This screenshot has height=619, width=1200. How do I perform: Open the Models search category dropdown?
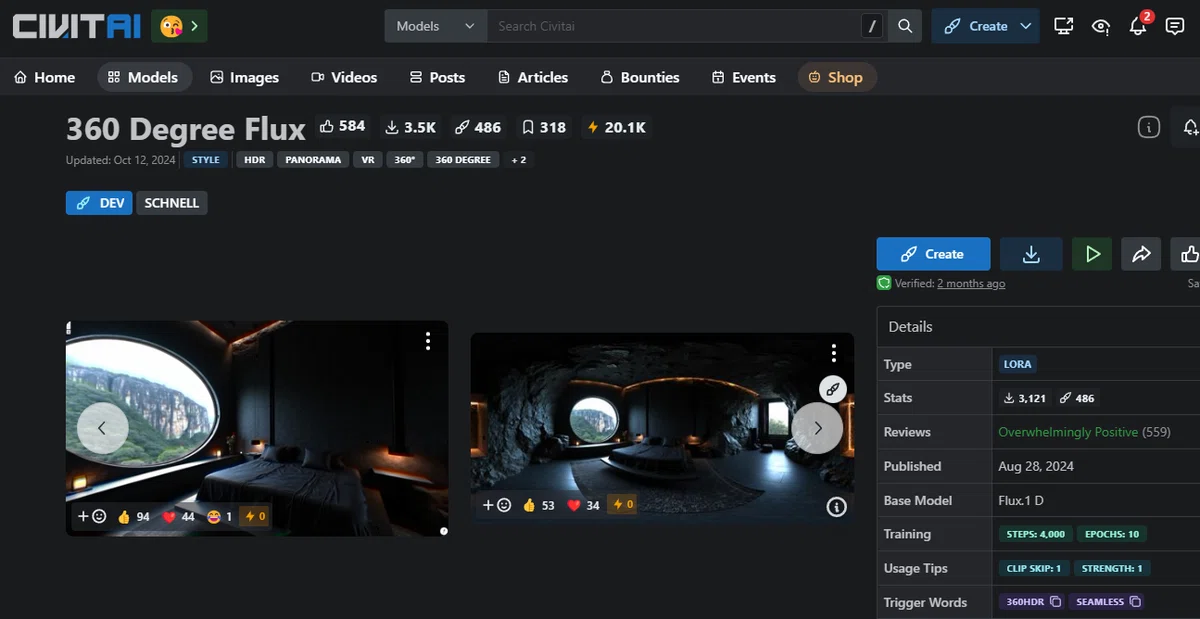(435, 26)
